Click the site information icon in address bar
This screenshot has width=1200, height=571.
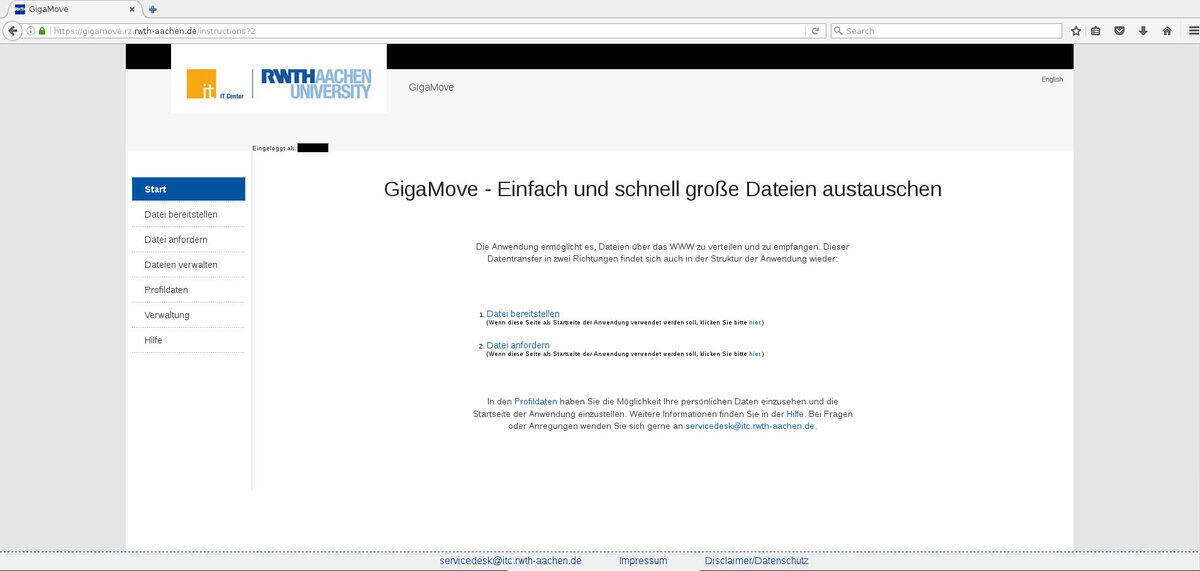[30, 31]
